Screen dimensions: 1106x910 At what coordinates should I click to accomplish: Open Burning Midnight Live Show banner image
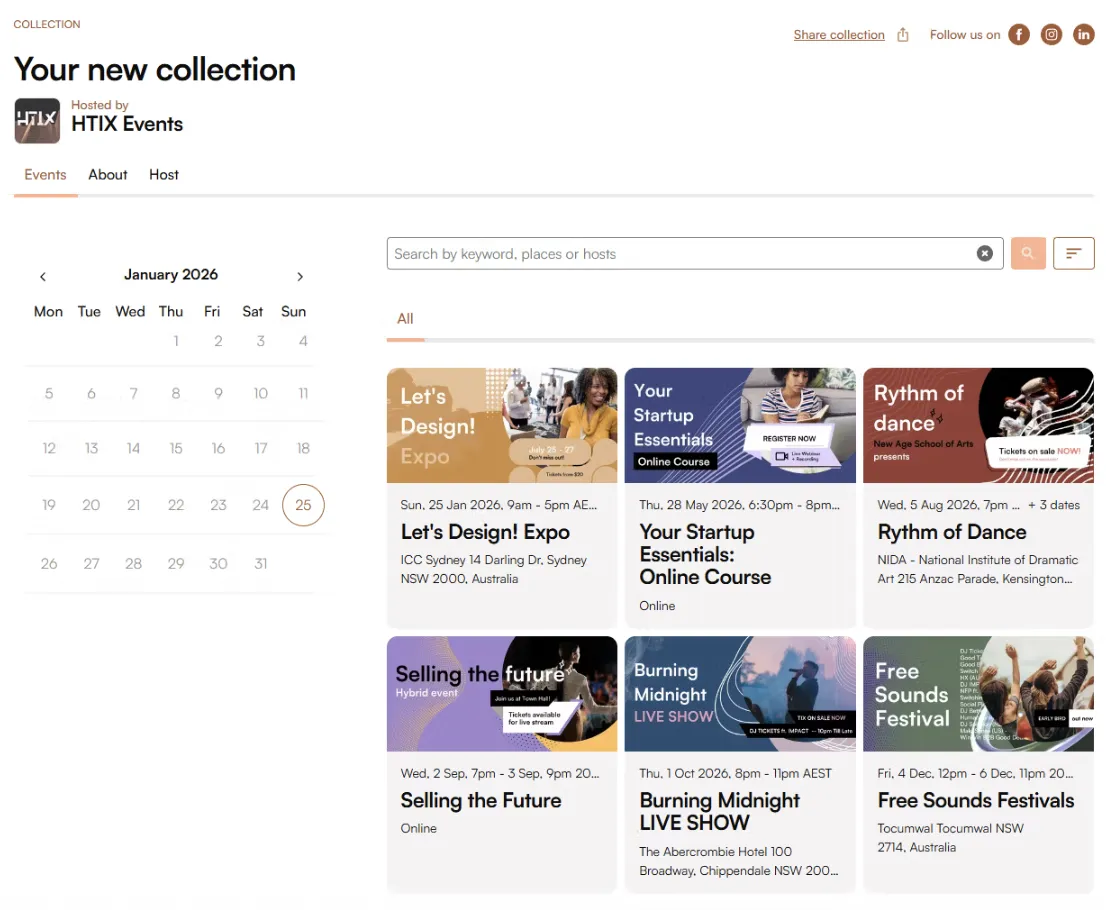coord(740,694)
